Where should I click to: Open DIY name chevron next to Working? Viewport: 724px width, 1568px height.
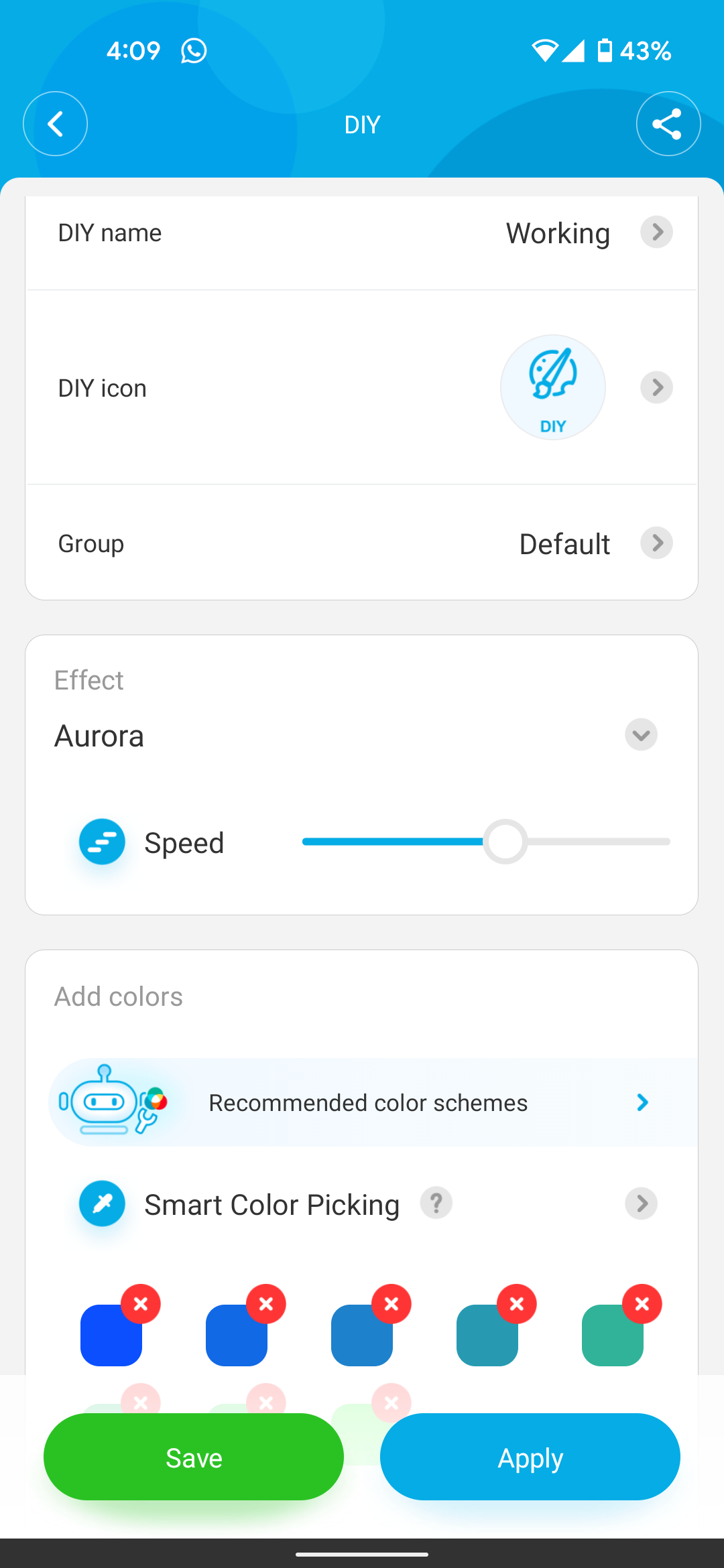pyautogui.click(x=656, y=232)
